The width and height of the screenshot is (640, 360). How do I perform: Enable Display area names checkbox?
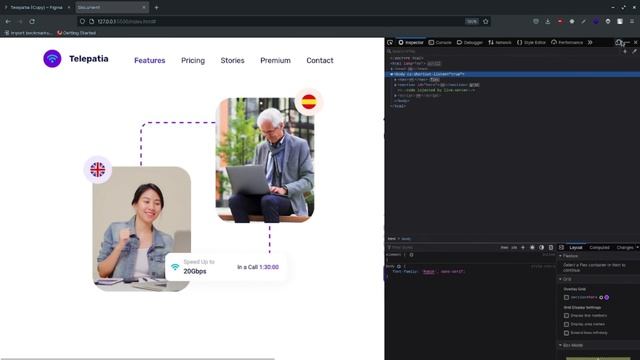566,324
